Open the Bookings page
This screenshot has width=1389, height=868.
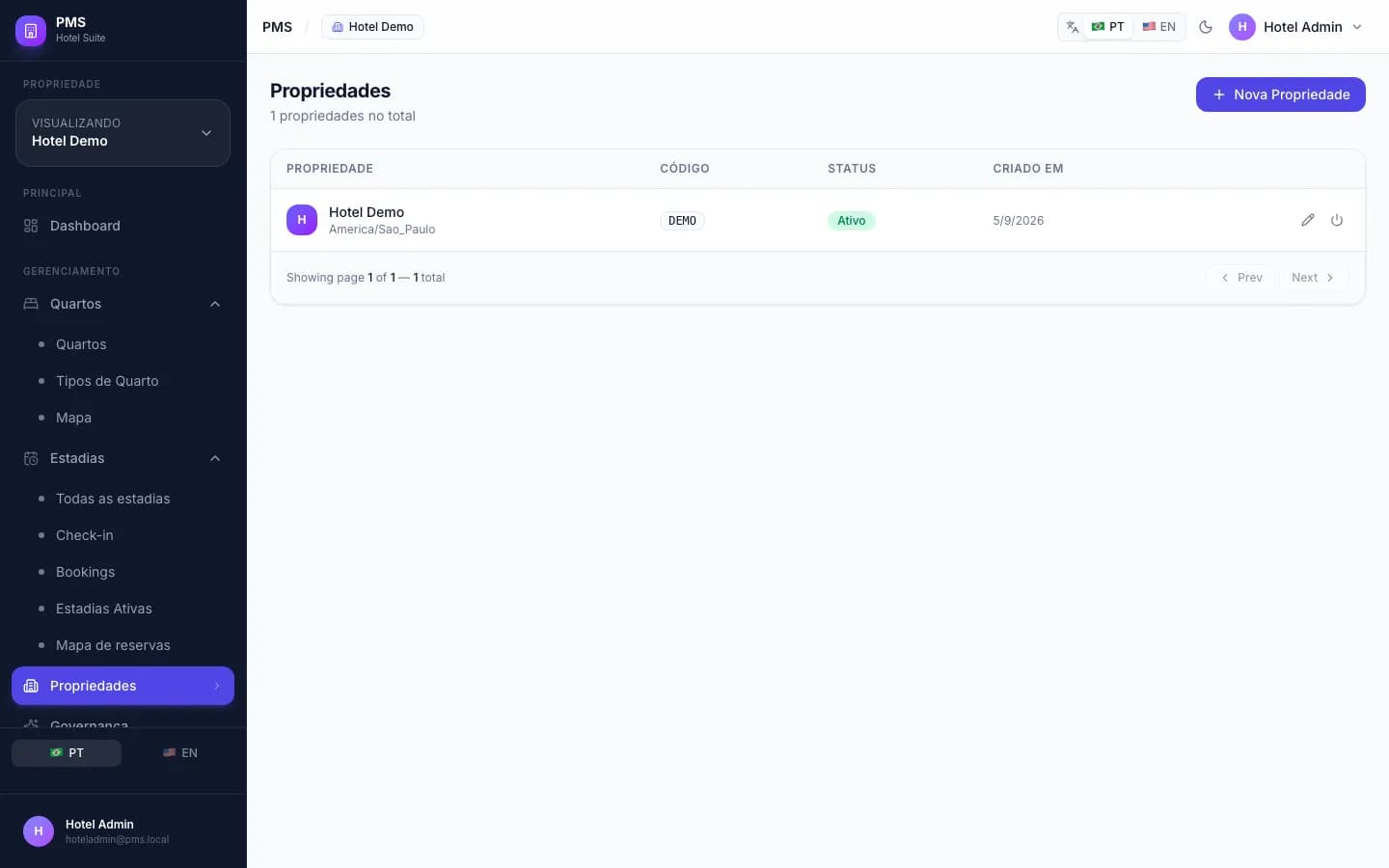pyautogui.click(x=86, y=572)
